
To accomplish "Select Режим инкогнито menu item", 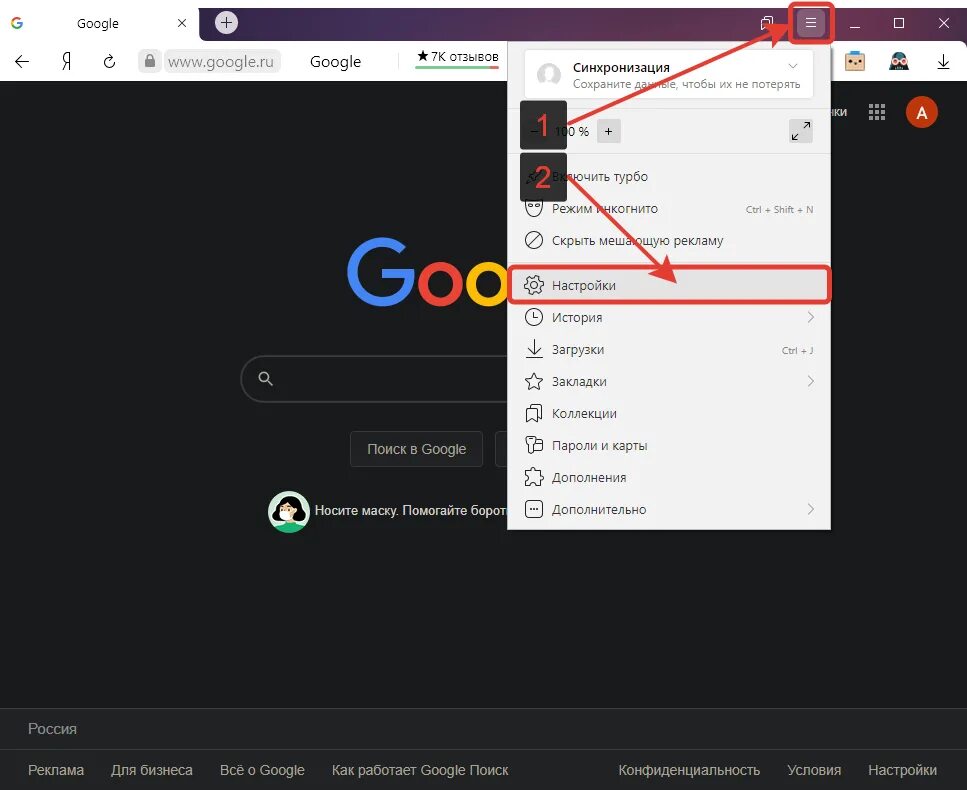I will click(669, 209).
